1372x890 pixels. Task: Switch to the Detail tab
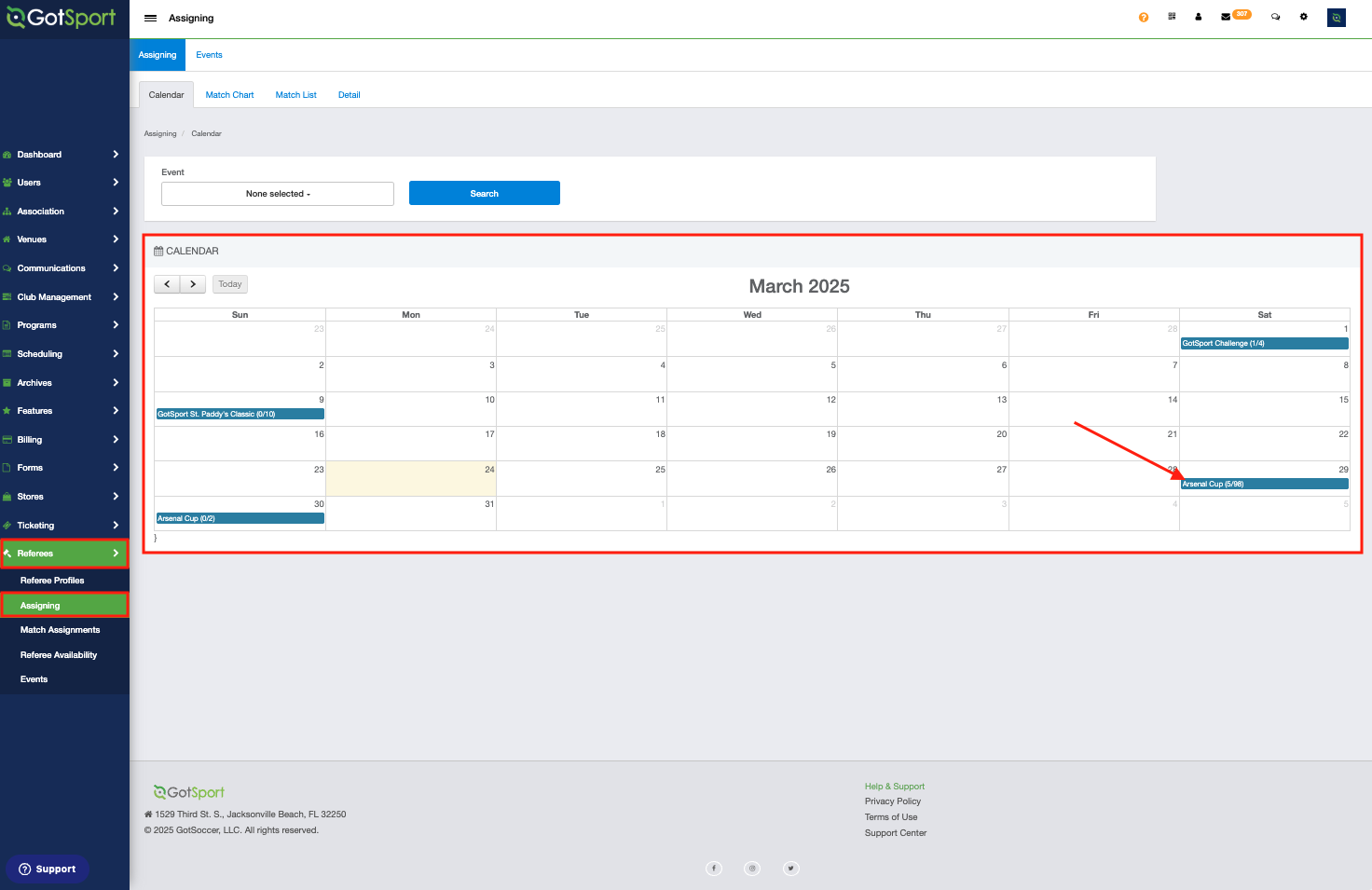tap(350, 95)
